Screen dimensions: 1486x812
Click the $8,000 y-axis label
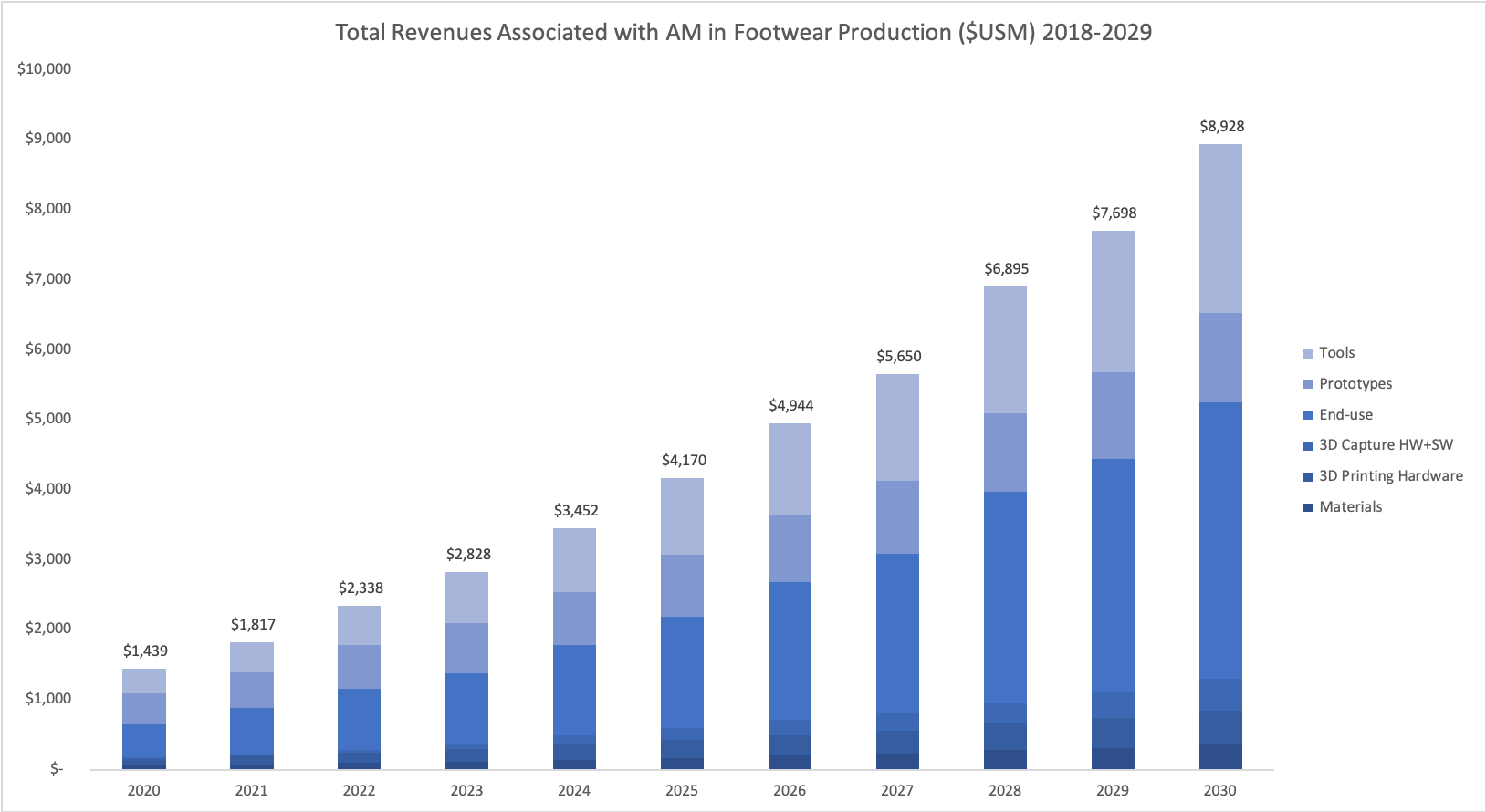point(48,208)
